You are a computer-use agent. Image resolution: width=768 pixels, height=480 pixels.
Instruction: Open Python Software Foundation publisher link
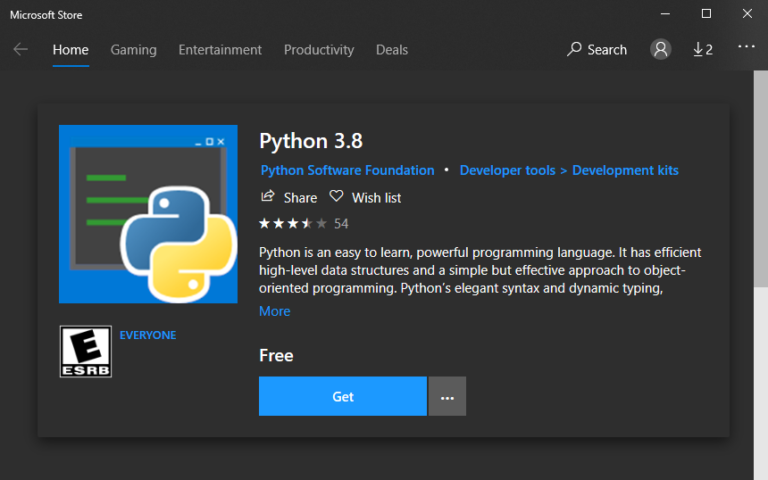tap(347, 170)
